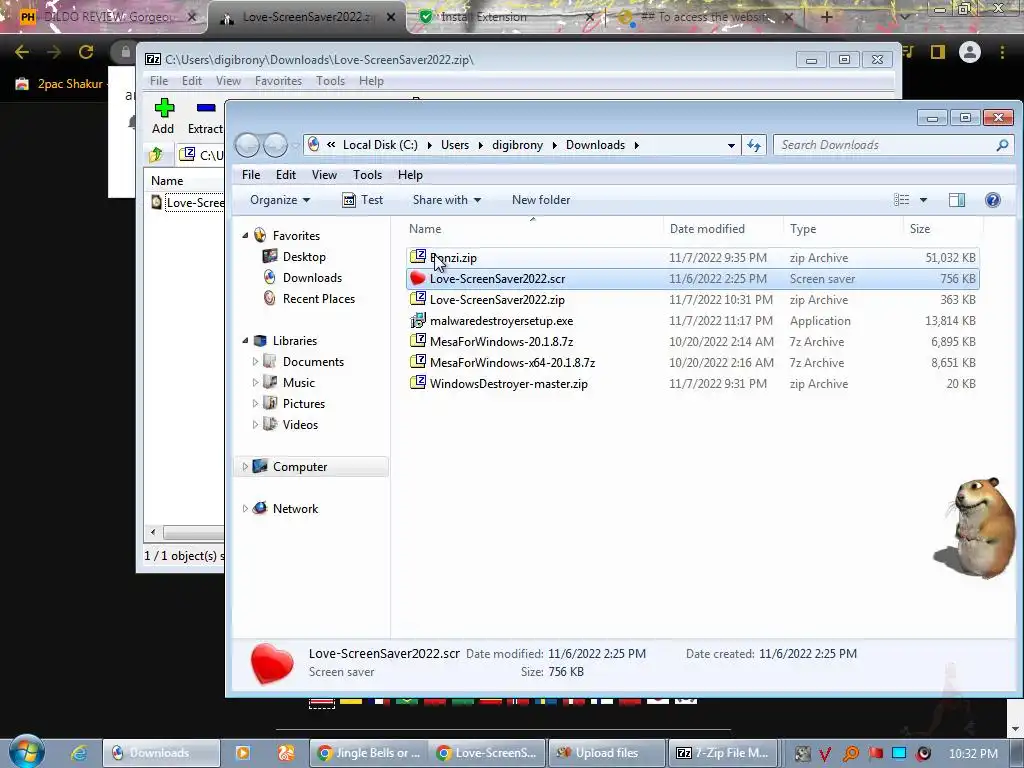Expand the Documents library node
The image size is (1024, 768).
coord(255,361)
